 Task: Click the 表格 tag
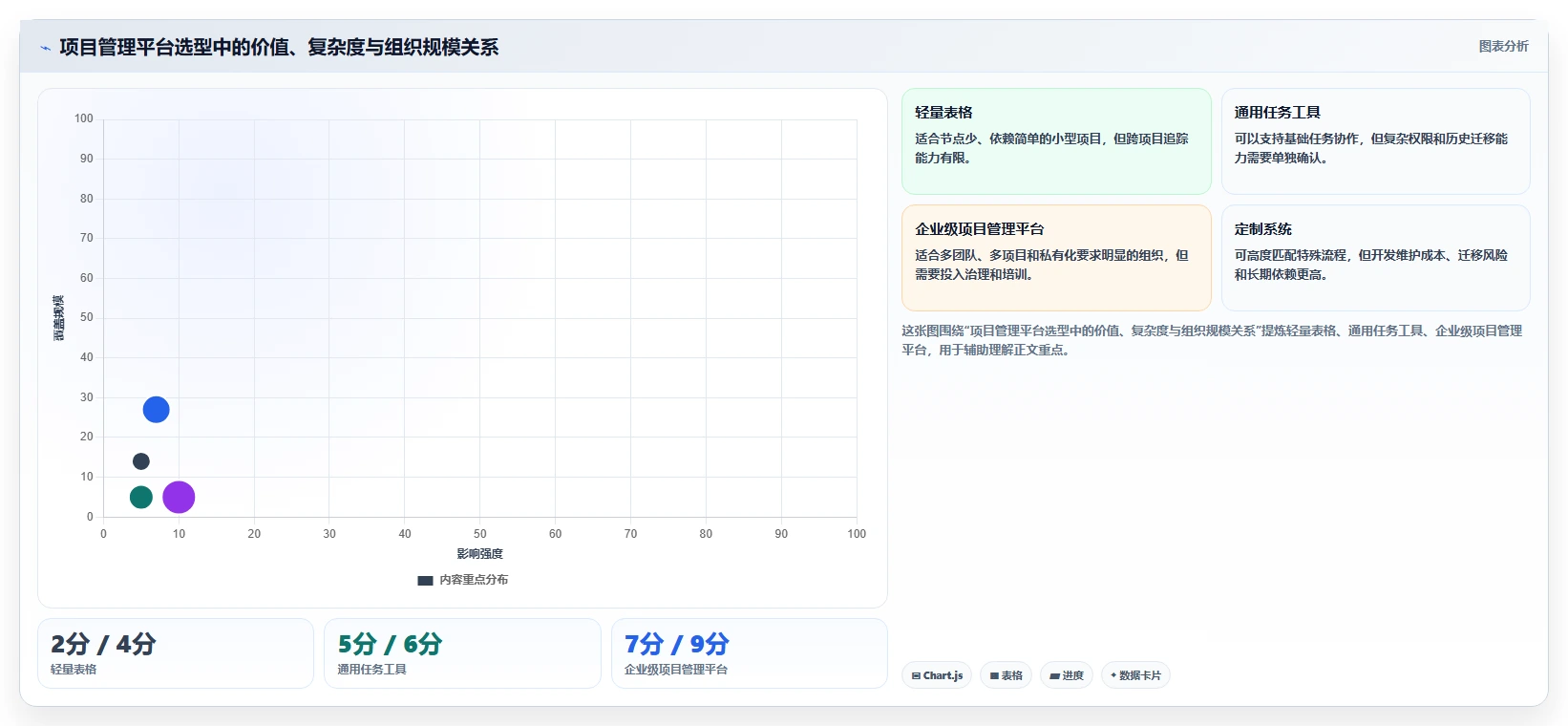(1006, 675)
